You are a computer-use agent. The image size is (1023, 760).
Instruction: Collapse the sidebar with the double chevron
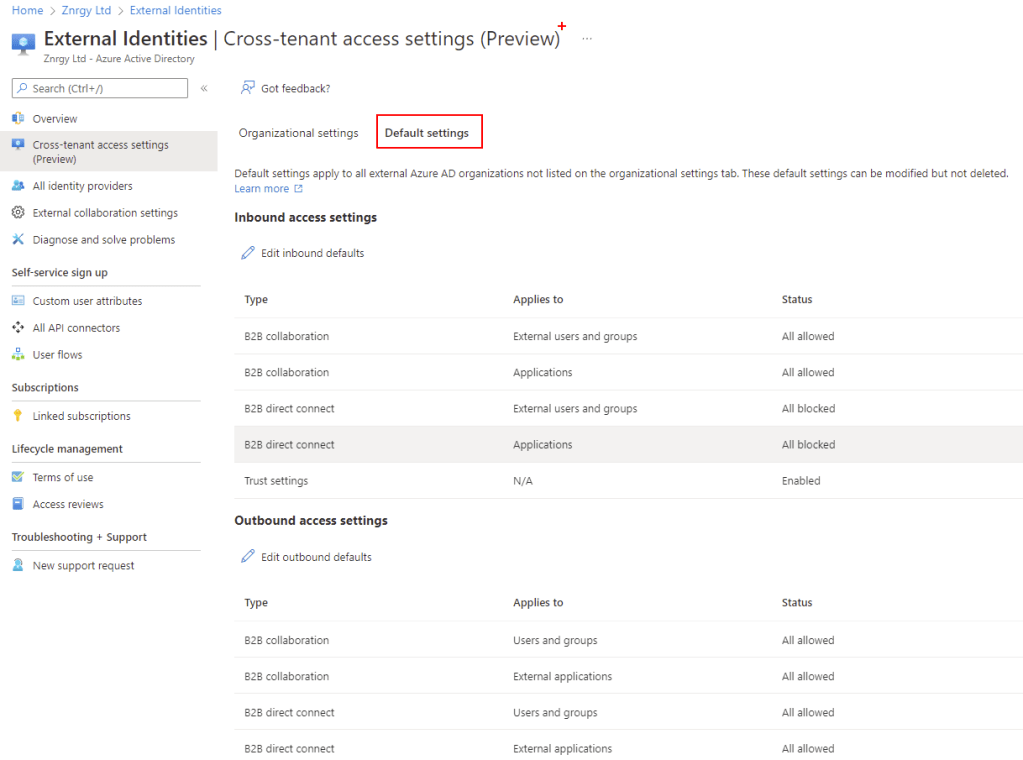204,88
